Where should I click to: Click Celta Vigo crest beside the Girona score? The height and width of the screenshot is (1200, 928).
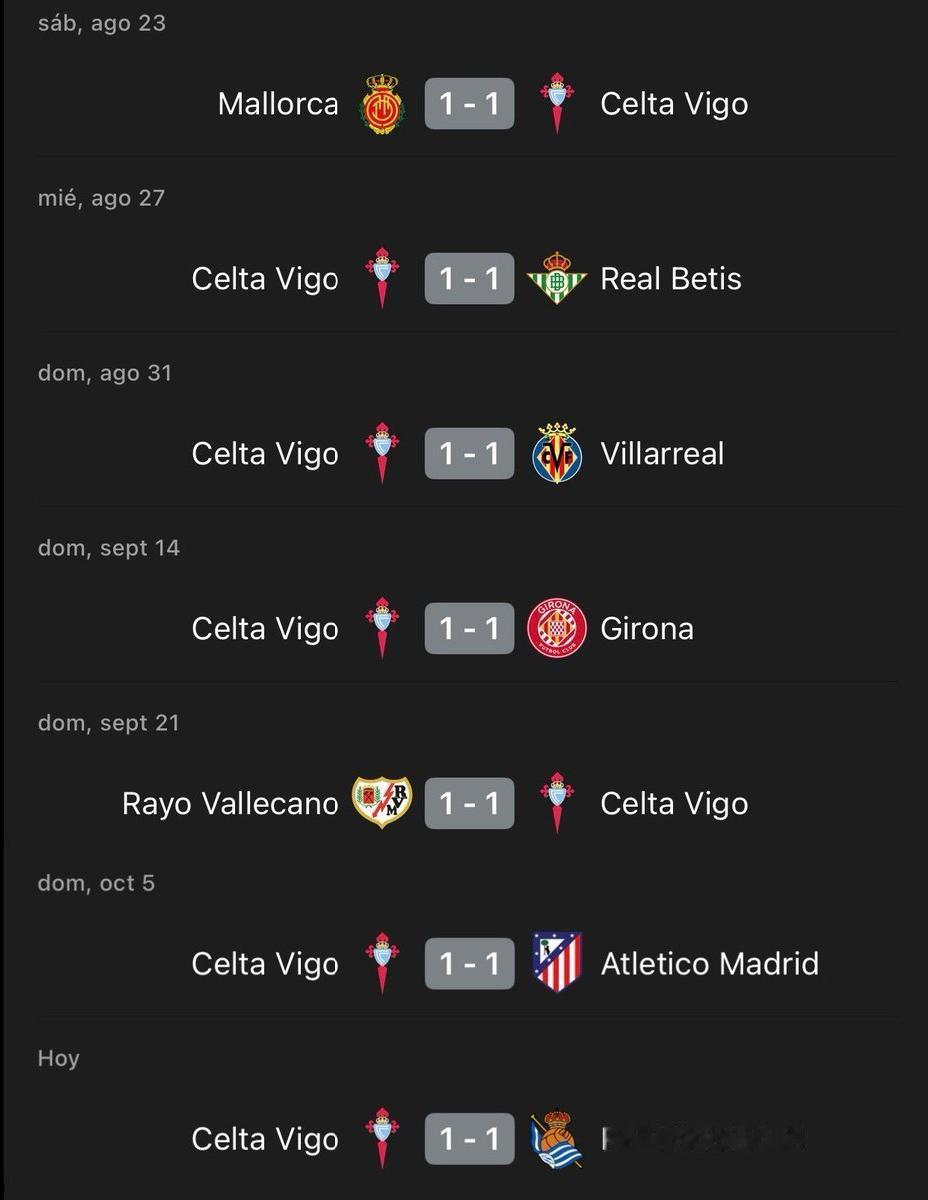(x=381, y=628)
